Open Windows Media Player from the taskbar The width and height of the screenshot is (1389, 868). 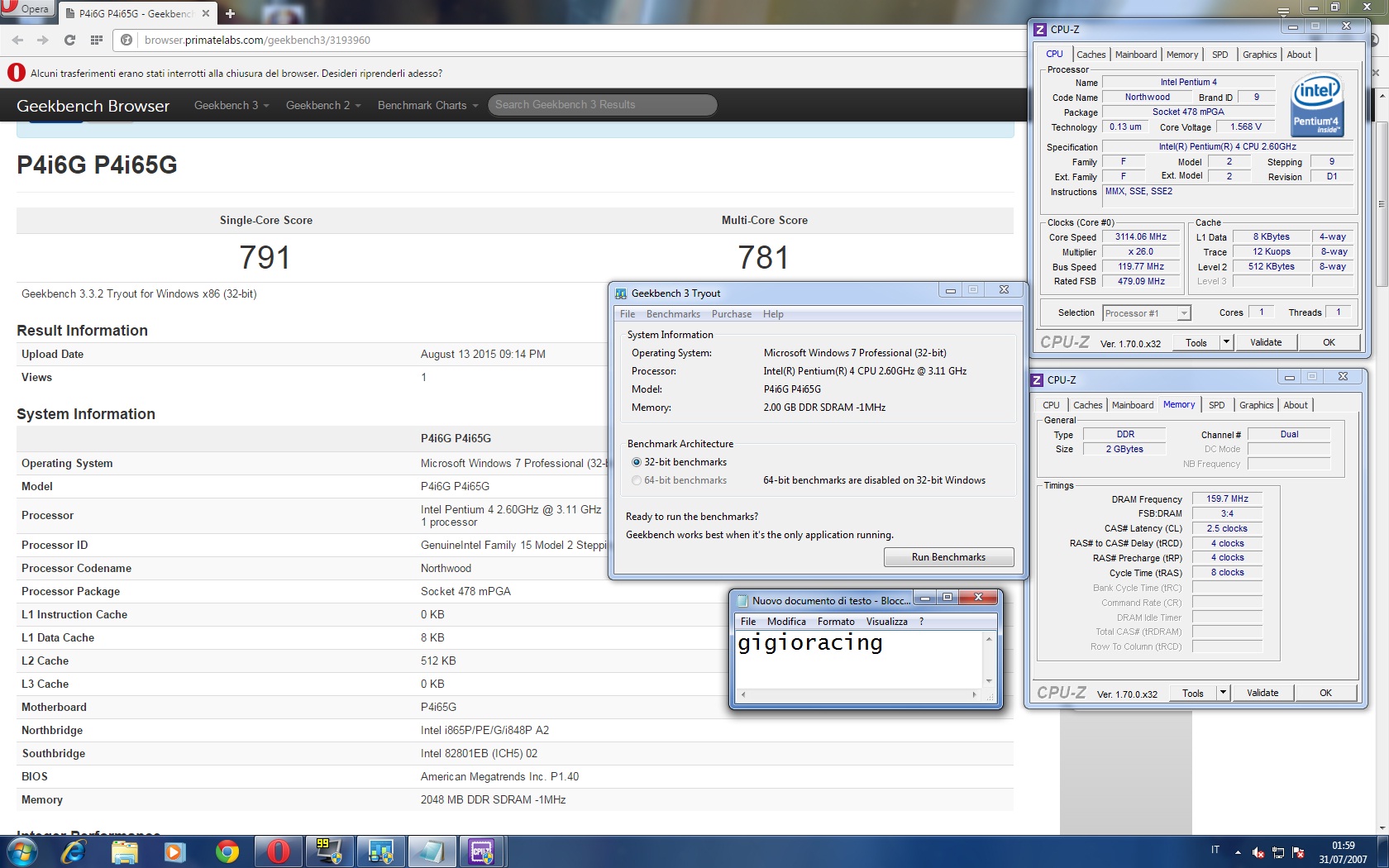[175, 851]
